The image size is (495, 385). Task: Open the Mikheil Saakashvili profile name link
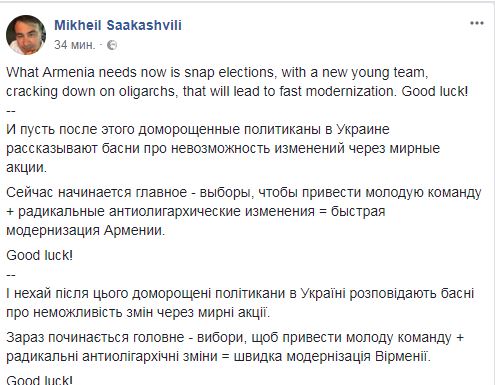(x=118, y=25)
